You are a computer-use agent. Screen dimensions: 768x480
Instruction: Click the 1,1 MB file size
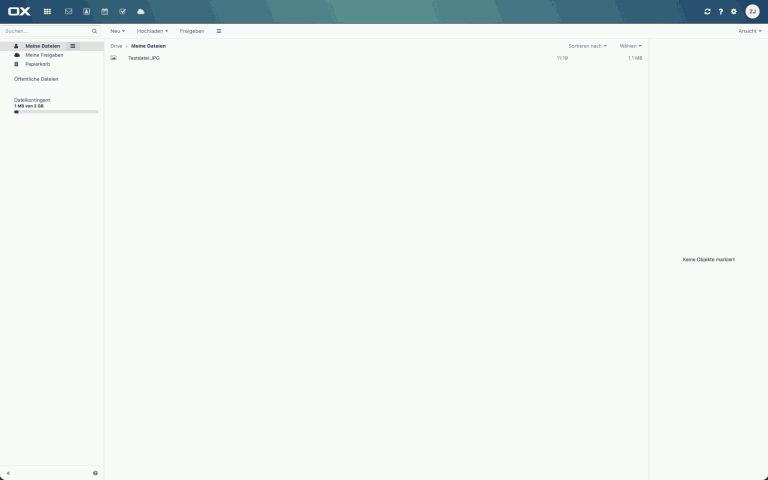[x=635, y=58]
